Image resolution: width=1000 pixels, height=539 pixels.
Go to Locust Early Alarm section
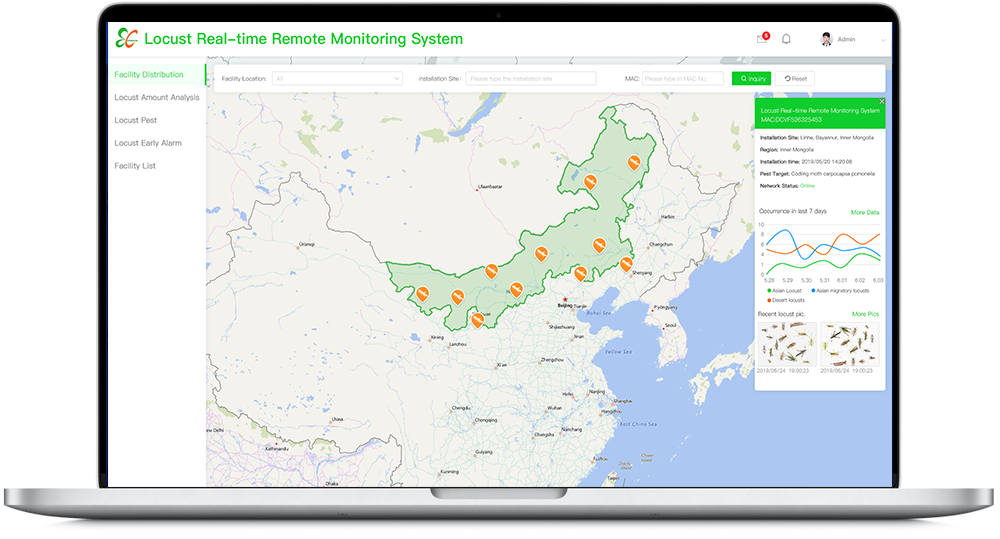(x=148, y=143)
